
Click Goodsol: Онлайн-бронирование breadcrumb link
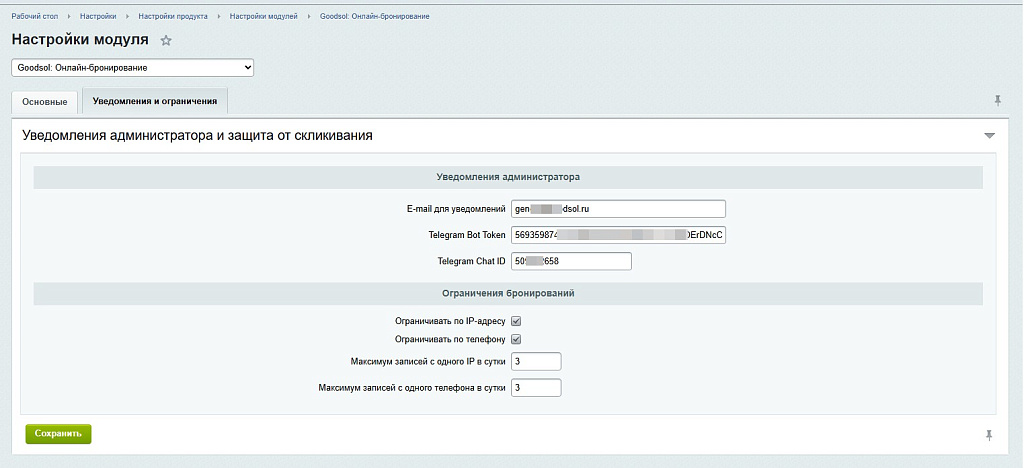point(375,16)
